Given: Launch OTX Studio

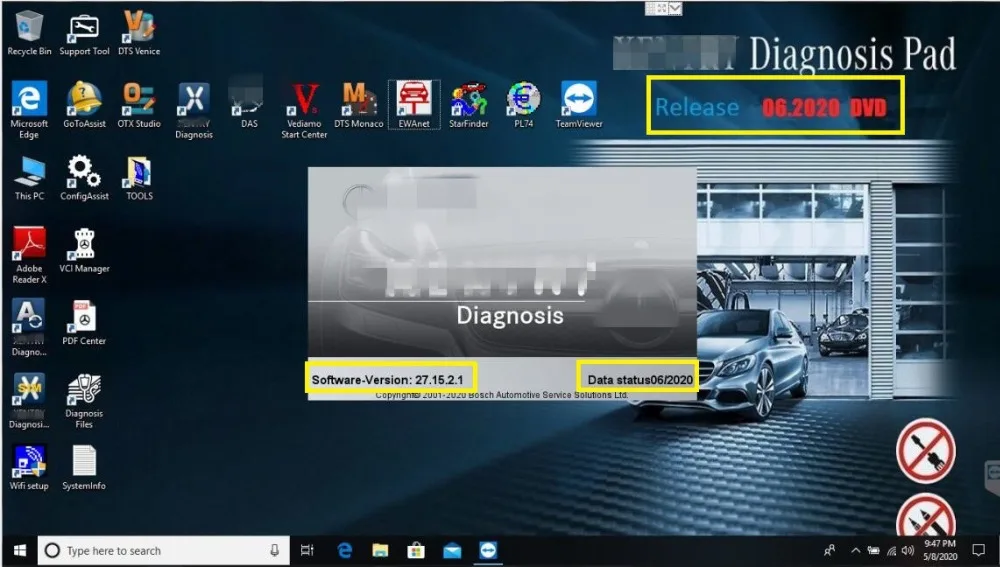Looking at the screenshot, I should click(x=139, y=105).
